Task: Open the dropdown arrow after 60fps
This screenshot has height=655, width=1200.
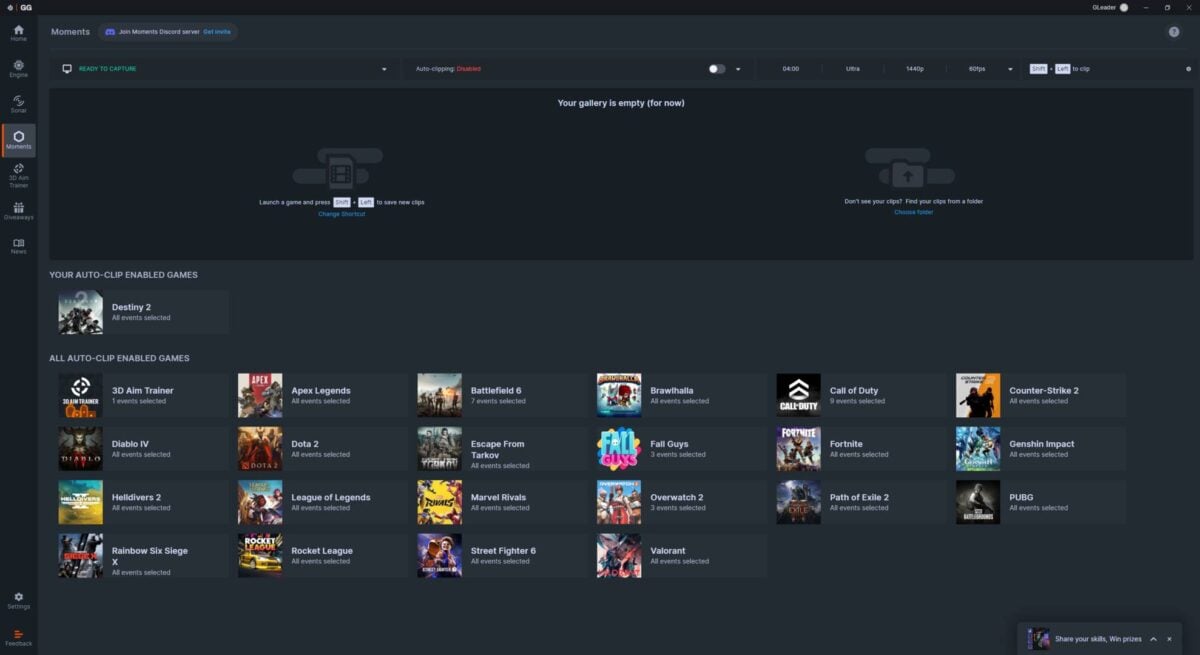Action: (1010, 69)
